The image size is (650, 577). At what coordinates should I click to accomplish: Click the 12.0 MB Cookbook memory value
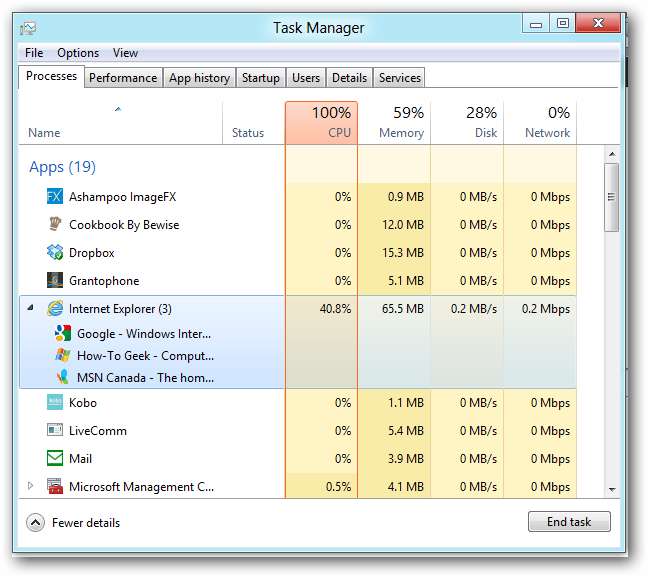point(403,225)
